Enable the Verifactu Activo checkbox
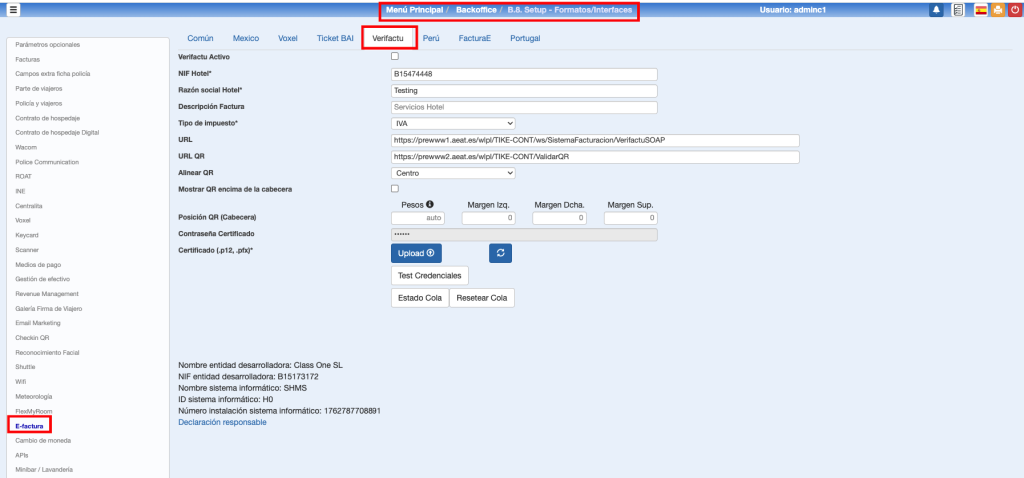1024x478 pixels. [394, 57]
